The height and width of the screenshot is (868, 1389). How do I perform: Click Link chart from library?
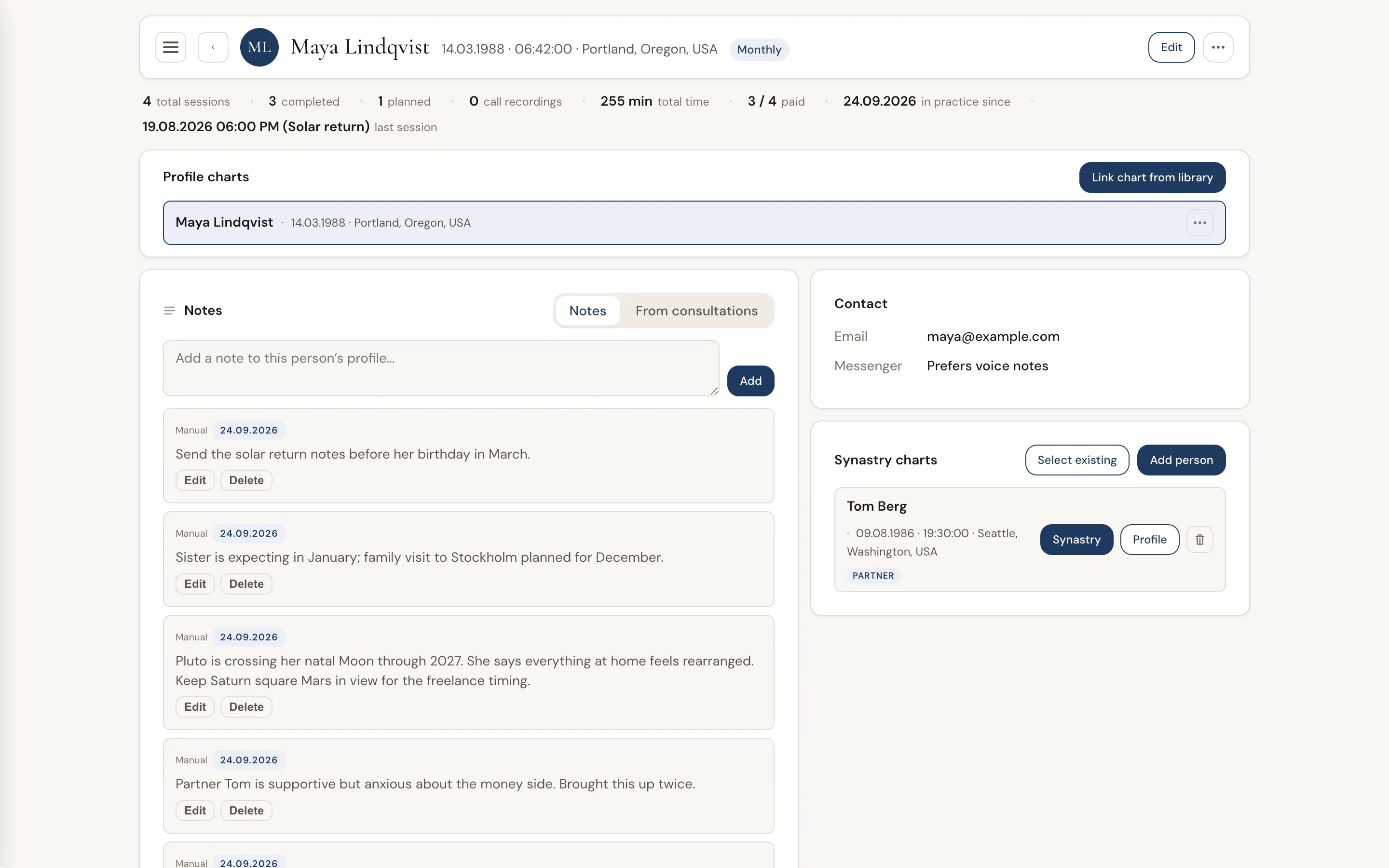pyautogui.click(x=1152, y=177)
